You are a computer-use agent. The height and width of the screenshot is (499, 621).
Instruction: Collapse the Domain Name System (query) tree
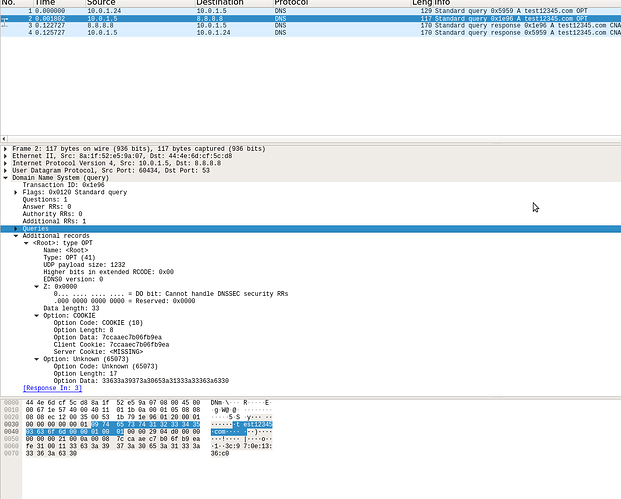pyautogui.click(x=5, y=178)
